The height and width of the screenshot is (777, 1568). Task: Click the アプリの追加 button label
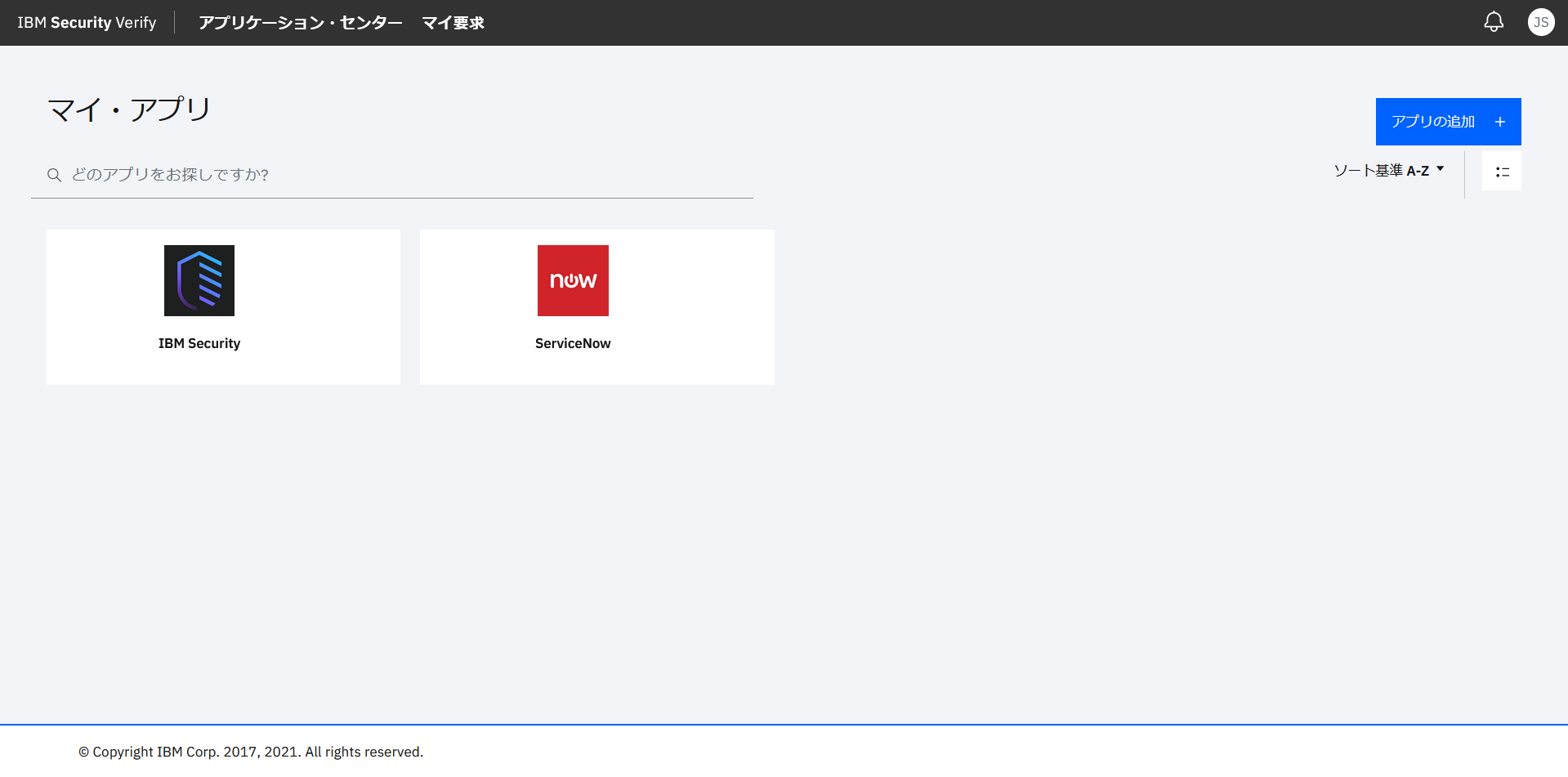(1433, 122)
